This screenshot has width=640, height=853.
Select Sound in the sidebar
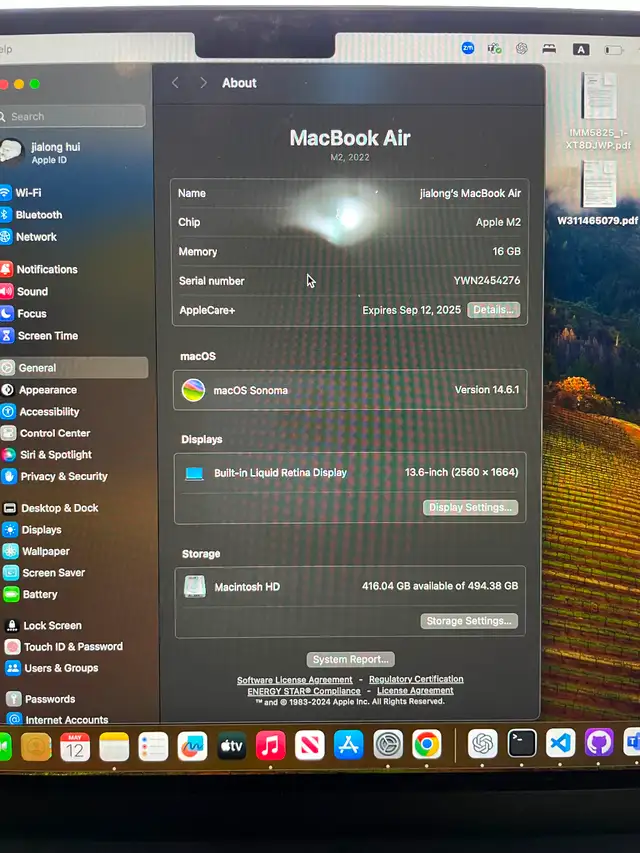pyautogui.click(x=24, y=292)
